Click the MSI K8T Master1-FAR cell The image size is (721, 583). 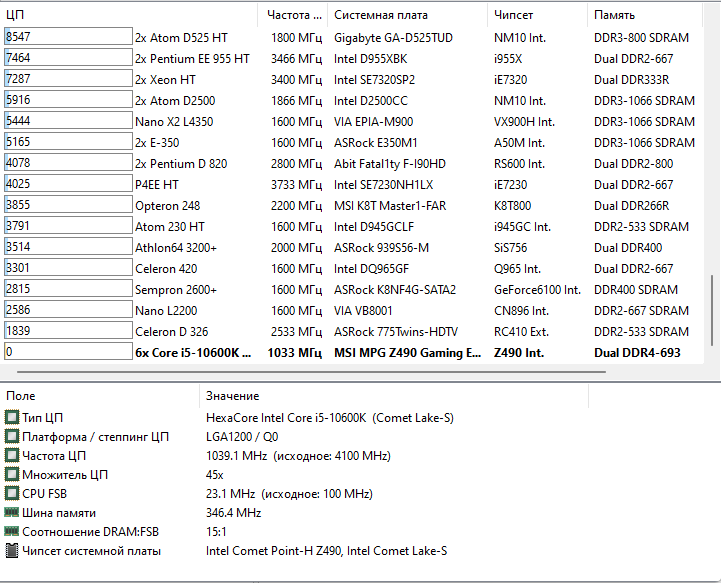pos(390,206)
